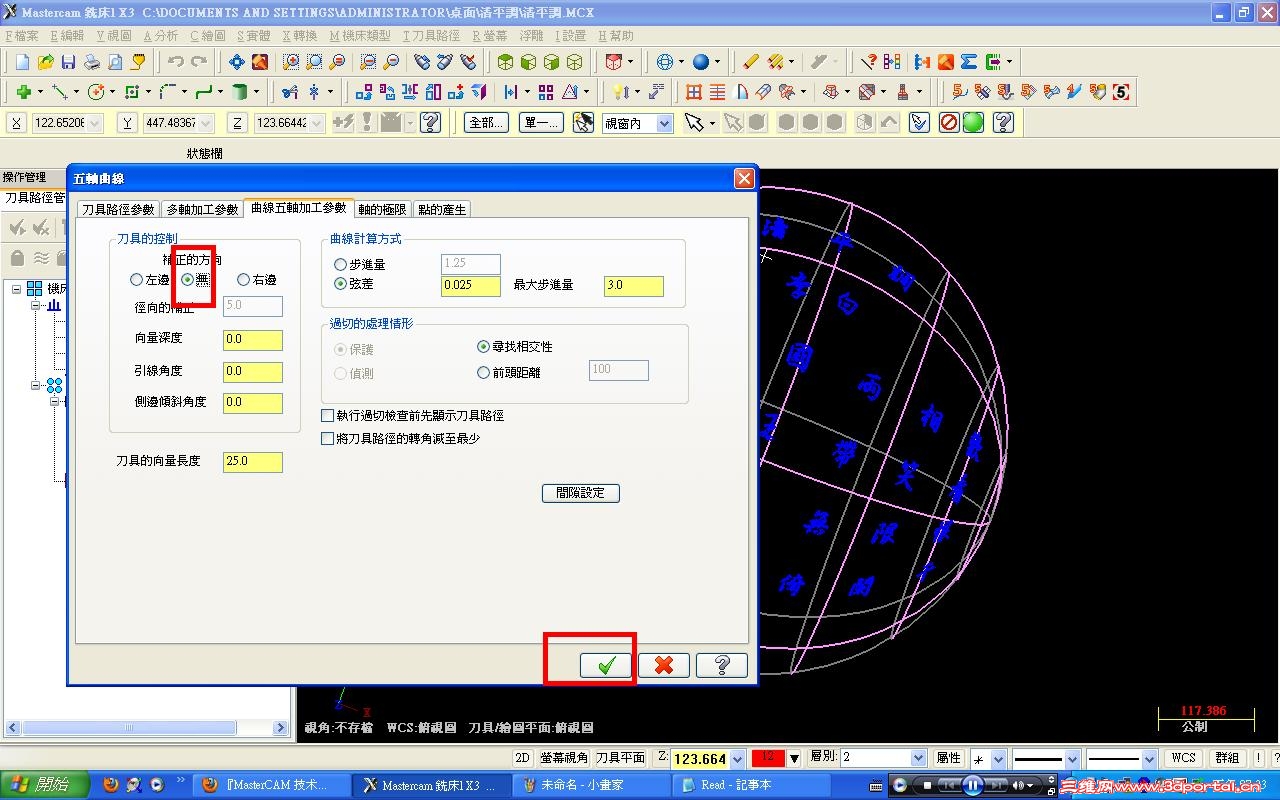Viewport: 1280px width, 800px height.
Task: Click the Redo arrow icon
Action: click(199, 62)
